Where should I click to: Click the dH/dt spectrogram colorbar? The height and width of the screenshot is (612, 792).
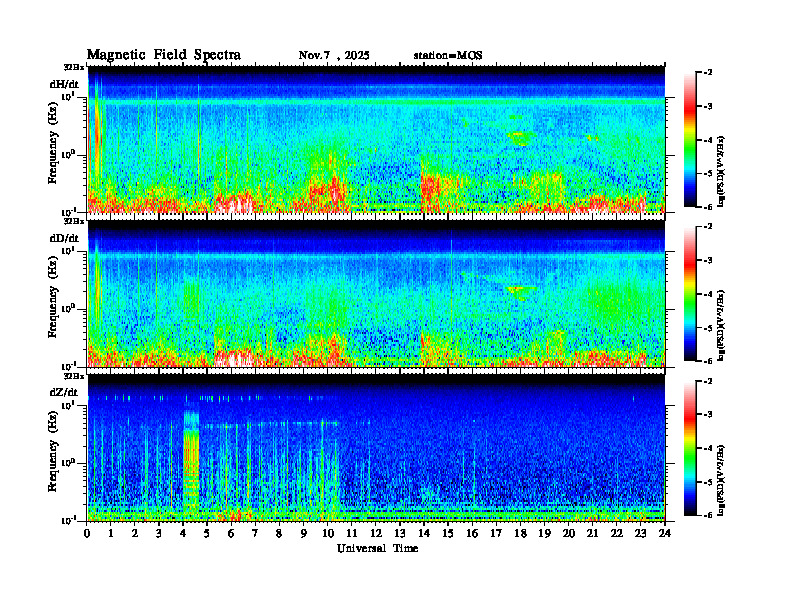pyautogui.click(x=690, y=140)
